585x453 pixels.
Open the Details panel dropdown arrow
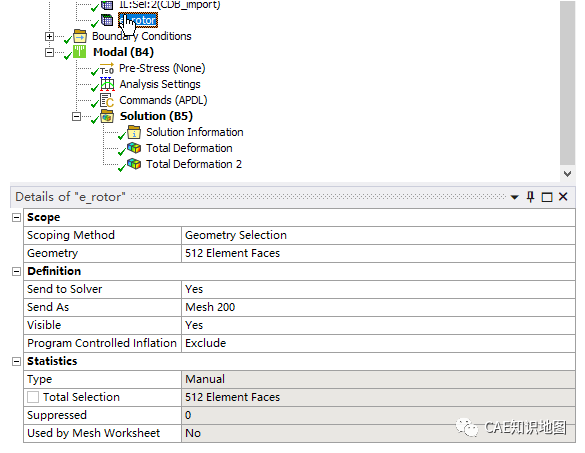click(514, 197)
